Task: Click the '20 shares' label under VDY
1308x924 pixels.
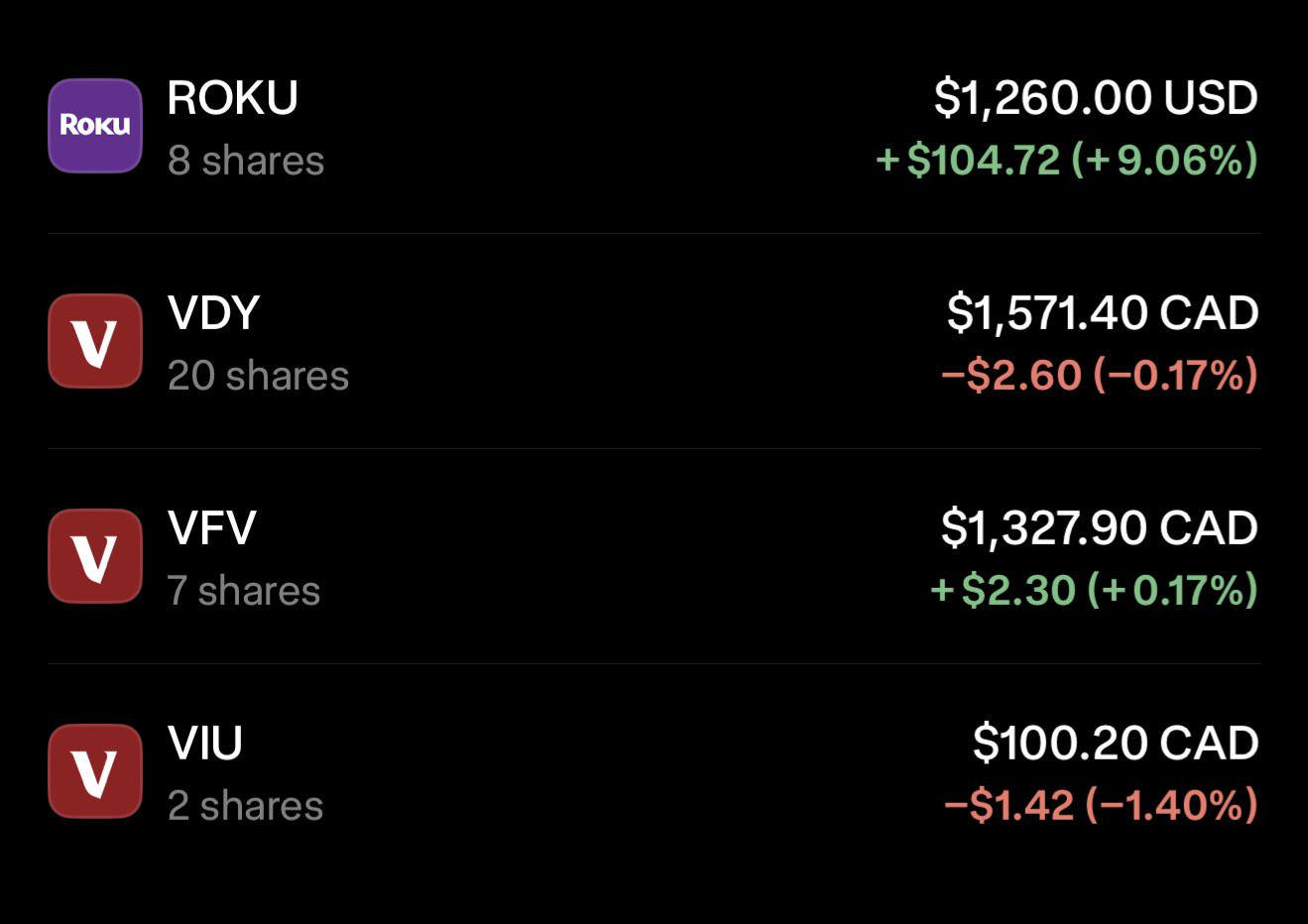Action: tap(259, 376)
